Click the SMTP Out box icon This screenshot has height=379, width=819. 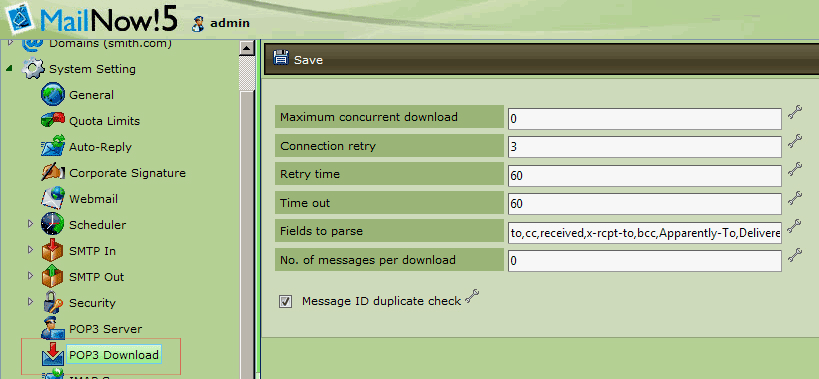pyautogui.click(x=53, y=276)
